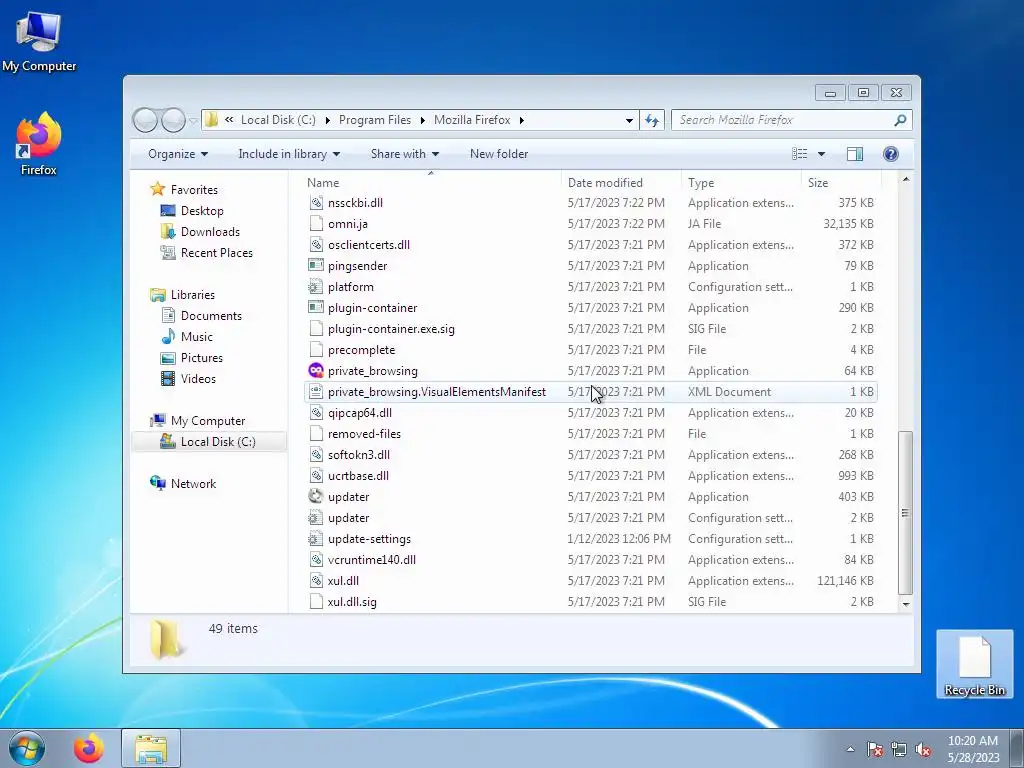
Task: Select Recent Places in Favorites
Action: 217,253
